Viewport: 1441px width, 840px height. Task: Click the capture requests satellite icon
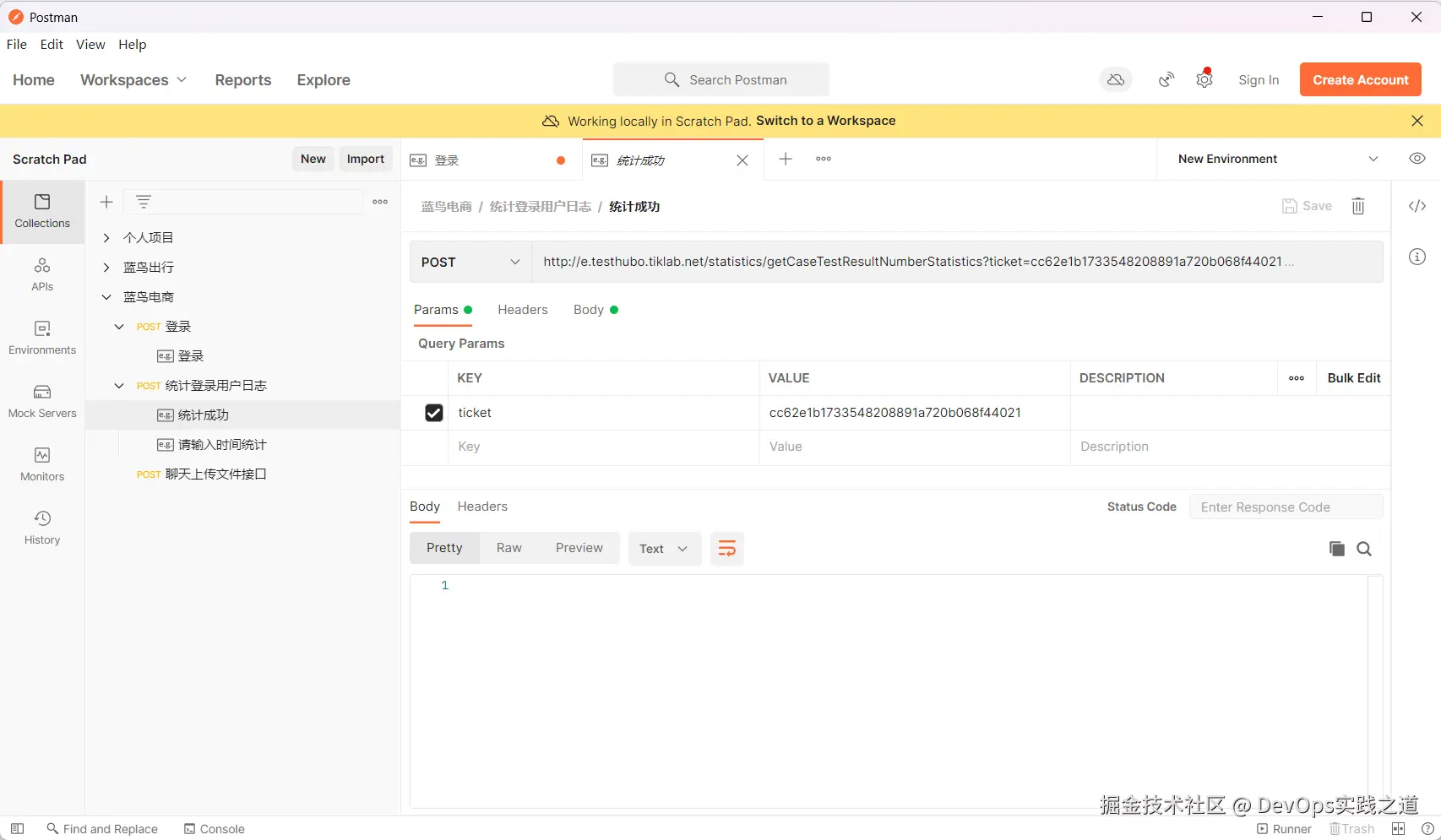[1166, 79]
